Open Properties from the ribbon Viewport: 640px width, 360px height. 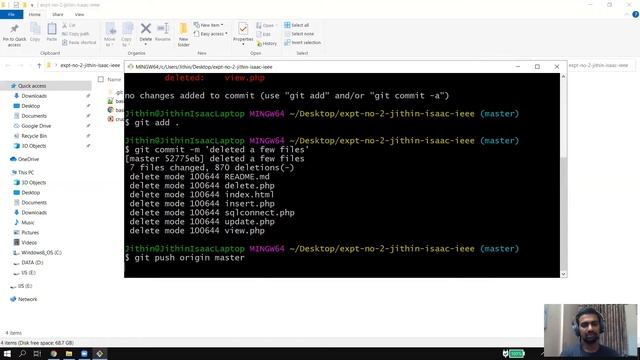pyautogui.click(x=243, y=32)
